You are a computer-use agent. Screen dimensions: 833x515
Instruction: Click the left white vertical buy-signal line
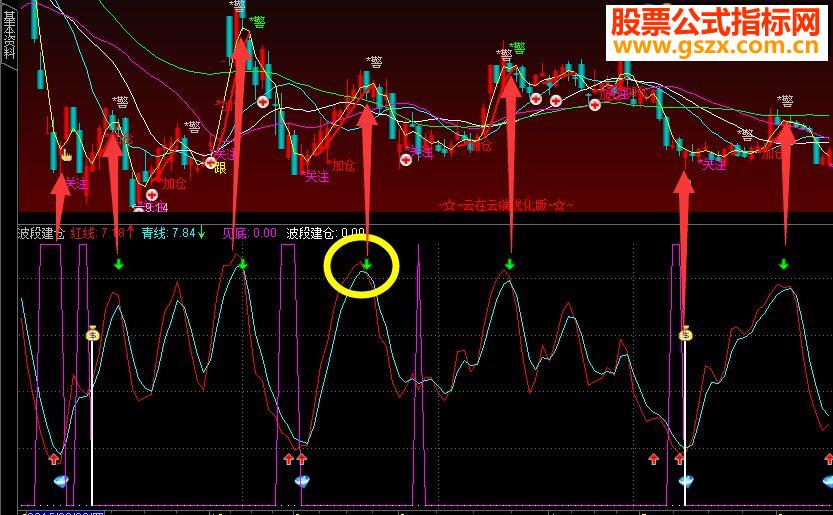pos(92,423)
